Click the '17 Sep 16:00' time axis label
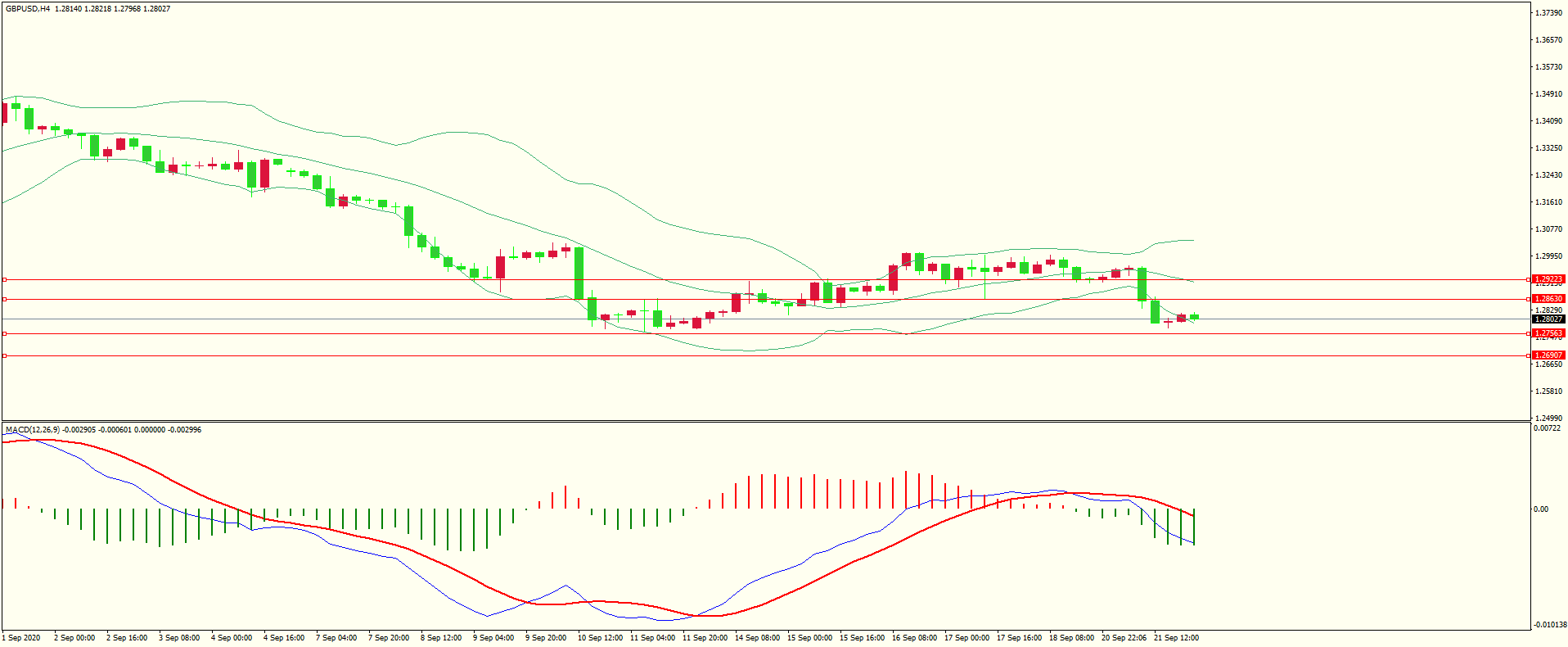 point(1019,638)
